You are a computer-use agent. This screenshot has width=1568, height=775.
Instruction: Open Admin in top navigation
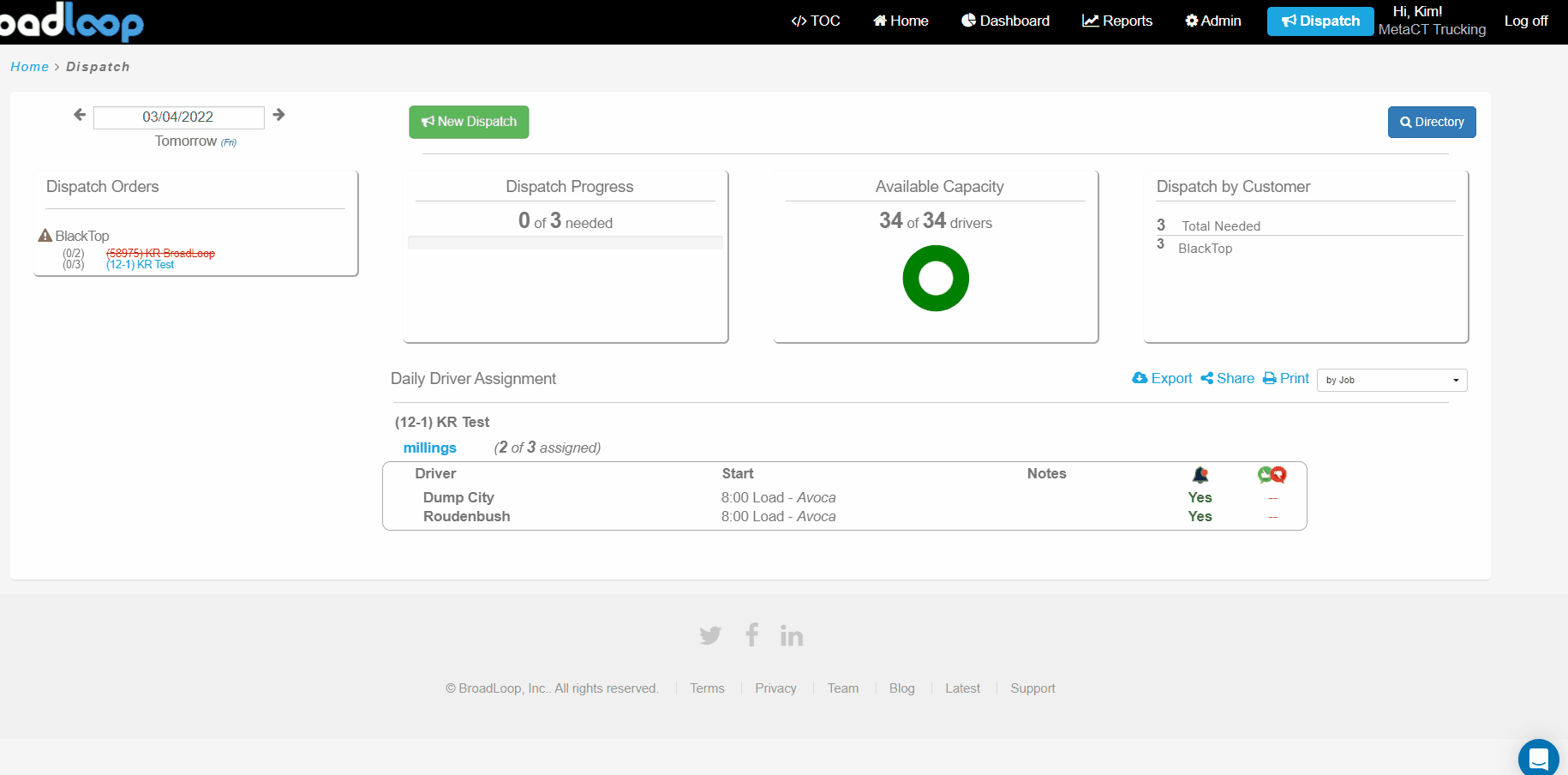pyautogui.click(x=1213, y=21)
